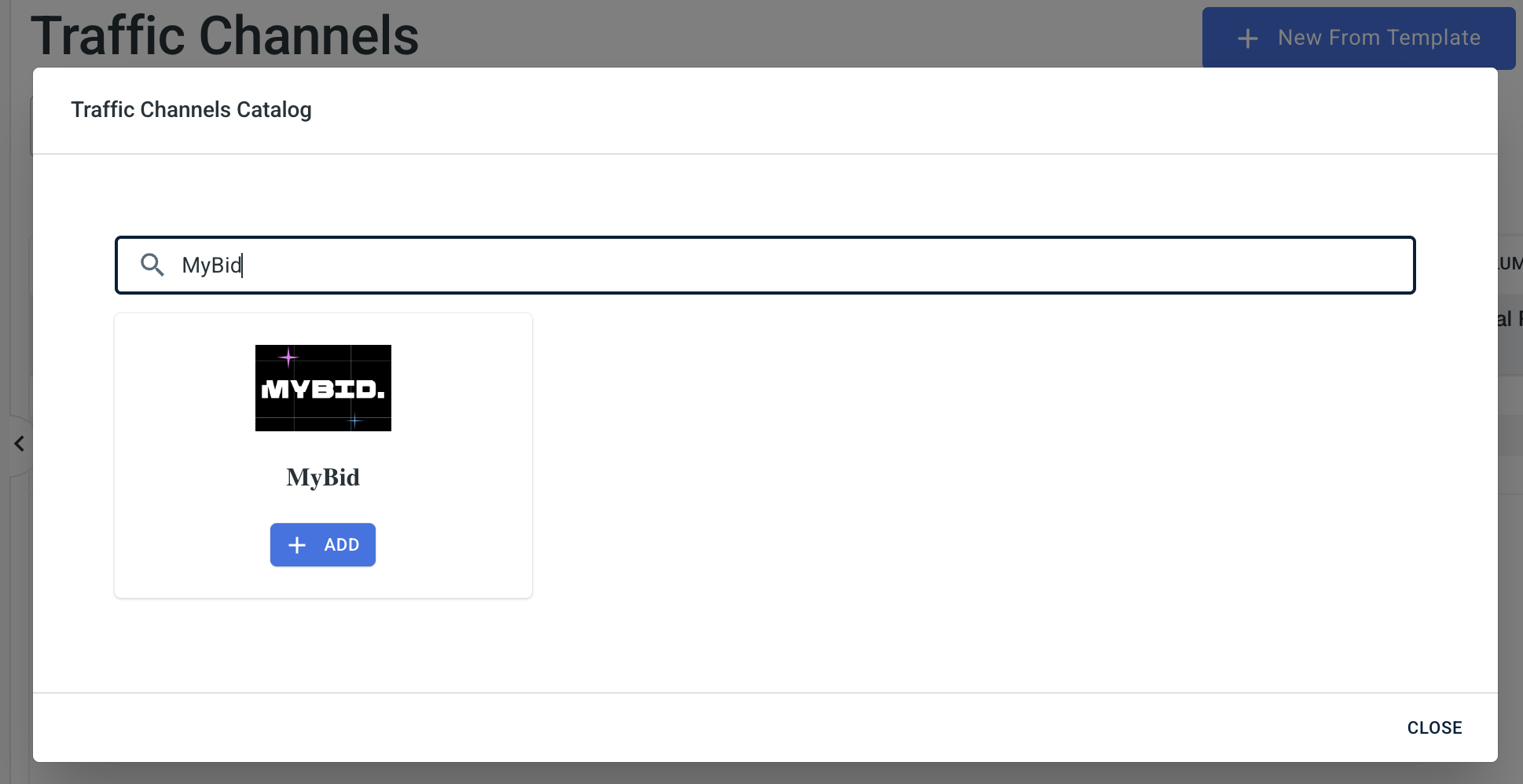This screenshot has height=784, width=1523.
Task: Click the blue sparkle in MyBid logo
Action: pyautogui.click(x=355, y=421)
